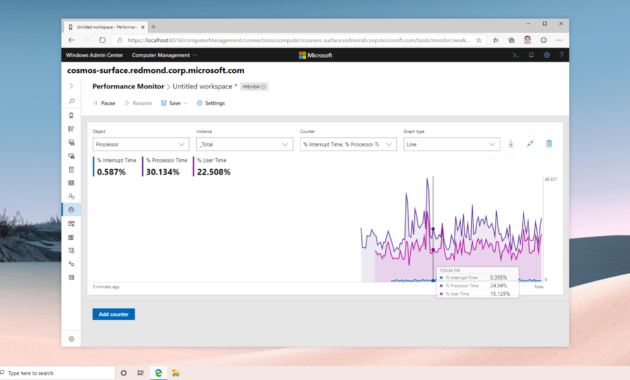The image size is (630, 380).
Task: Click Performance Monitor breadcrumb link
Action: click(x=128, y=86)
